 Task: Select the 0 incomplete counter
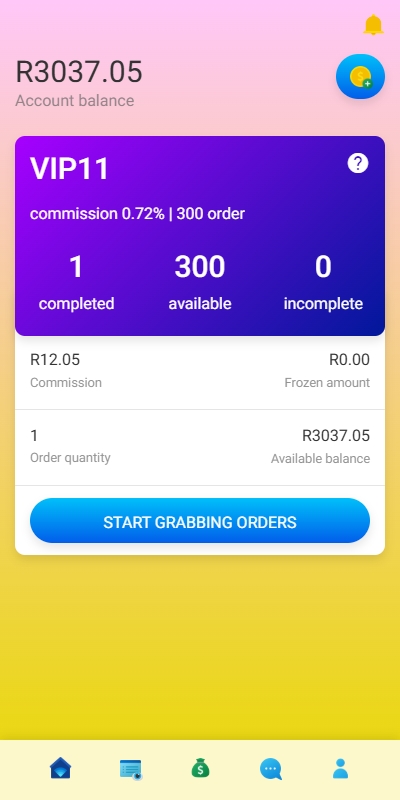[323, 282]
